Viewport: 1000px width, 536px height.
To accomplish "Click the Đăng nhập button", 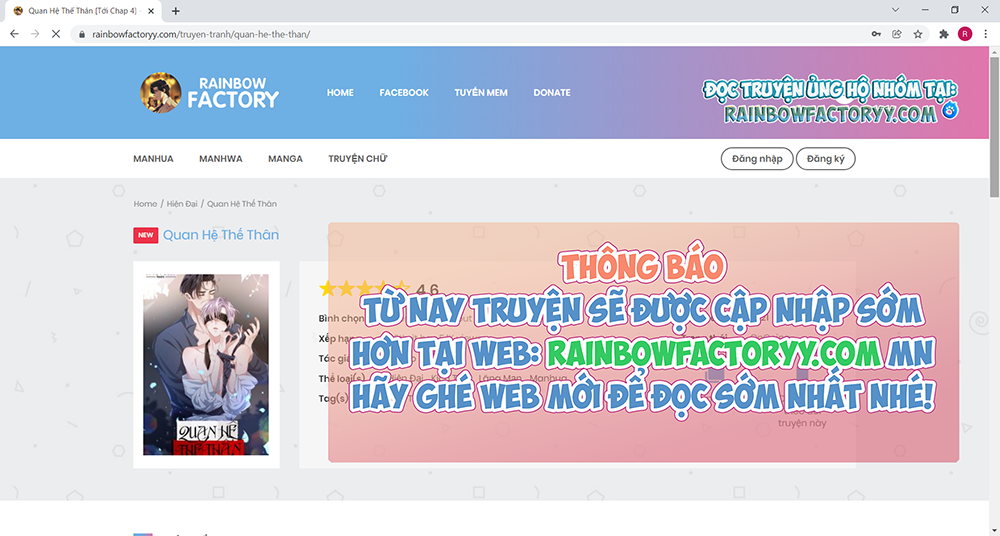I will [x=757, y=159].
